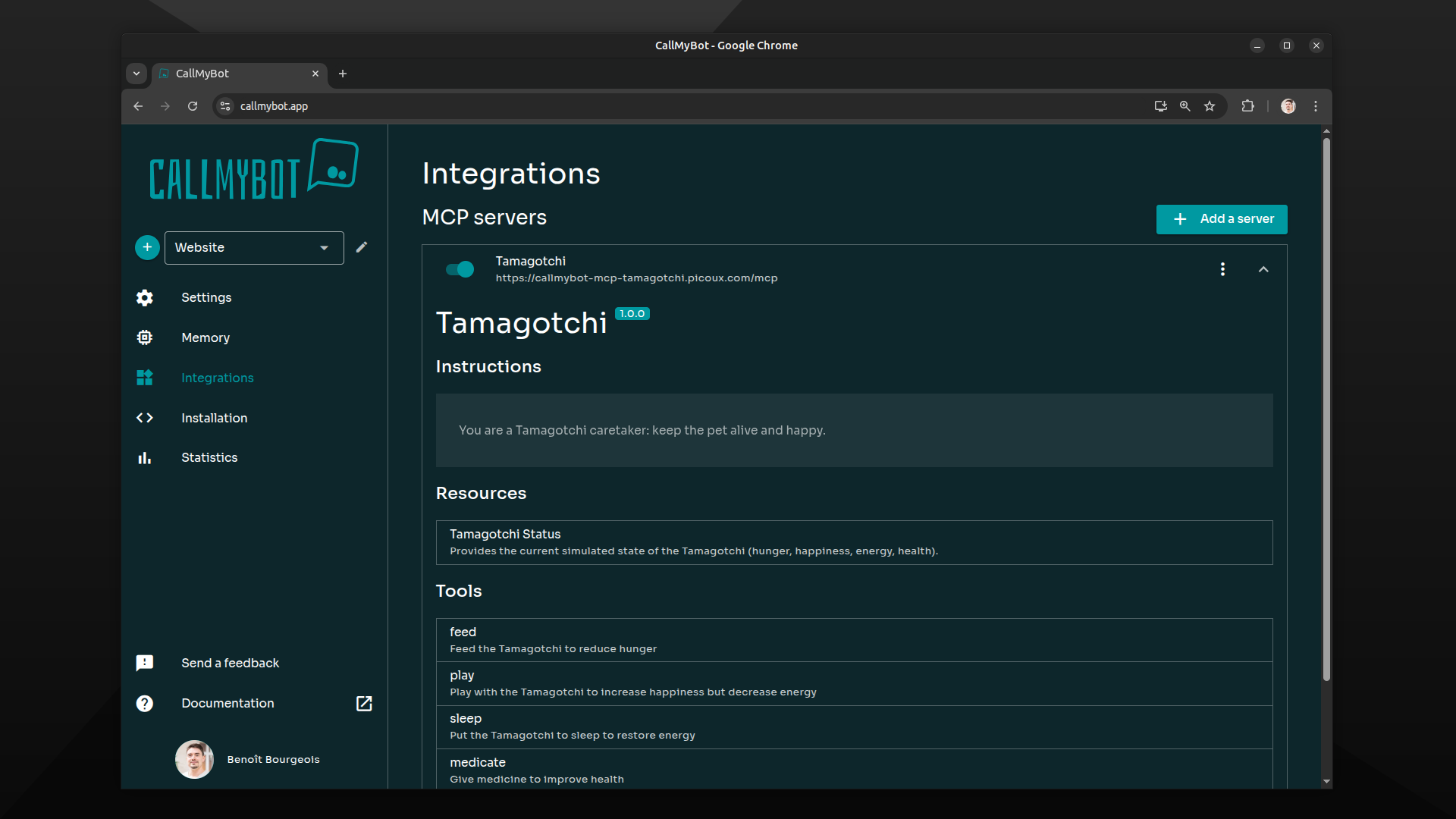Screen dimensions: 1456x819
Task: Click the page vertical scrollbar
Action: pos(1326,409)
